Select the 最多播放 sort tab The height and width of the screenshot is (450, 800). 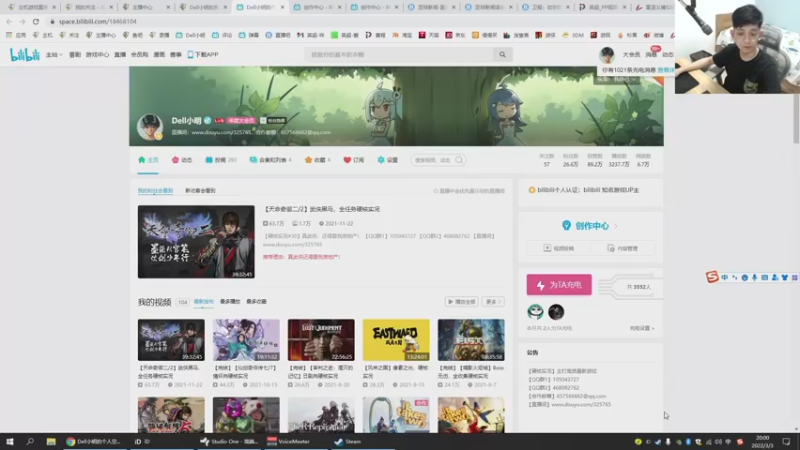[x=230, y=302]
